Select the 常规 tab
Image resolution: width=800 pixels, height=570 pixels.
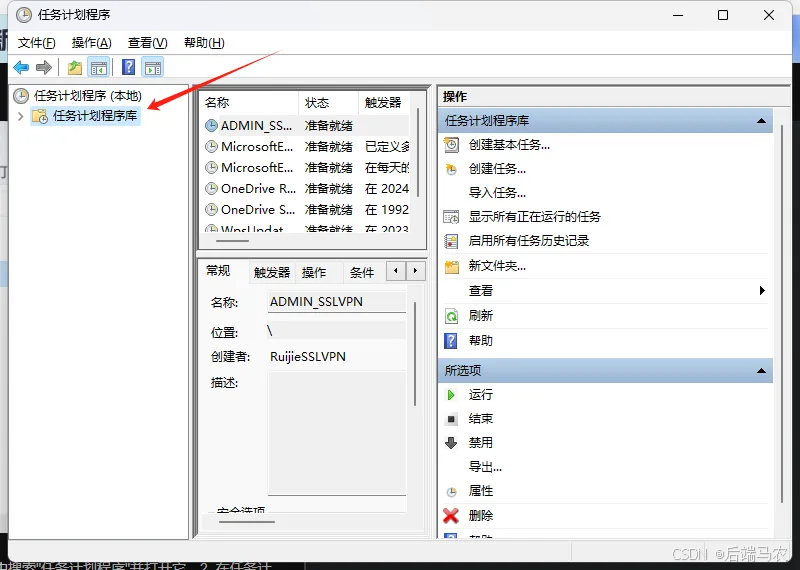[218, 271]
